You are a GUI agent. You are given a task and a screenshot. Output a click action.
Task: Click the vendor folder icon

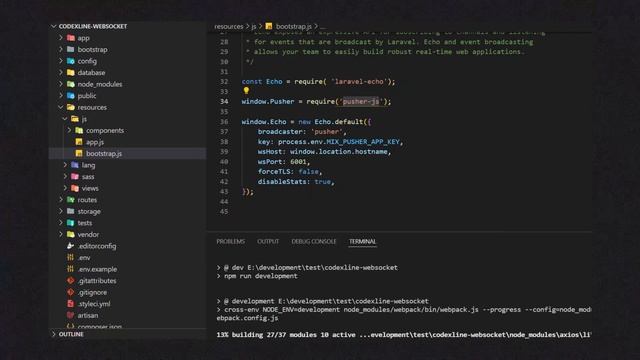point(71,234)
